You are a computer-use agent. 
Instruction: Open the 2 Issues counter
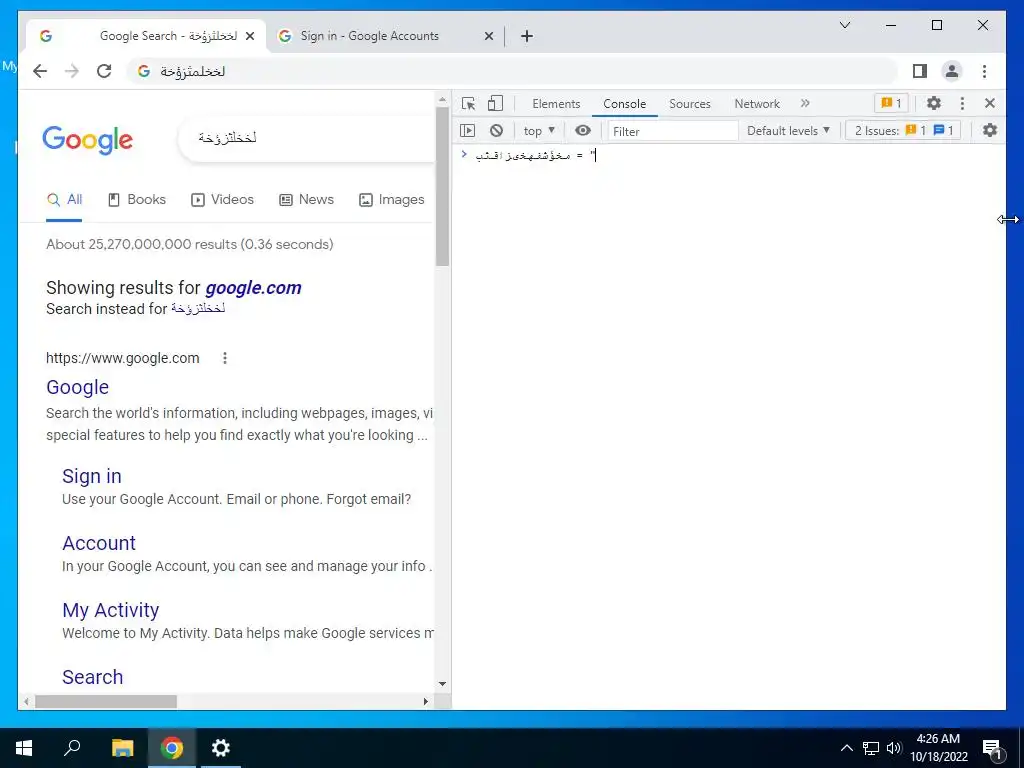coord(903,131)
